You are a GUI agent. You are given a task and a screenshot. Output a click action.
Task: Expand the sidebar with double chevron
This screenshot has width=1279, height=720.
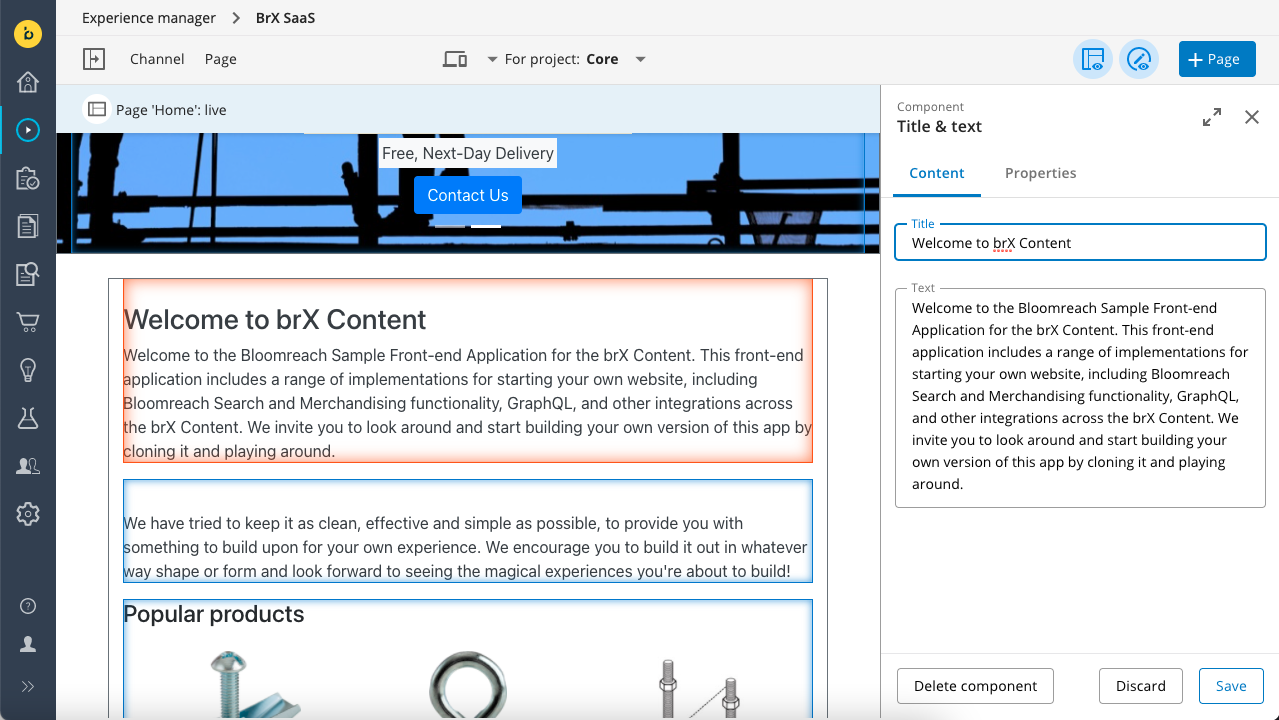[x=28, y=686]
